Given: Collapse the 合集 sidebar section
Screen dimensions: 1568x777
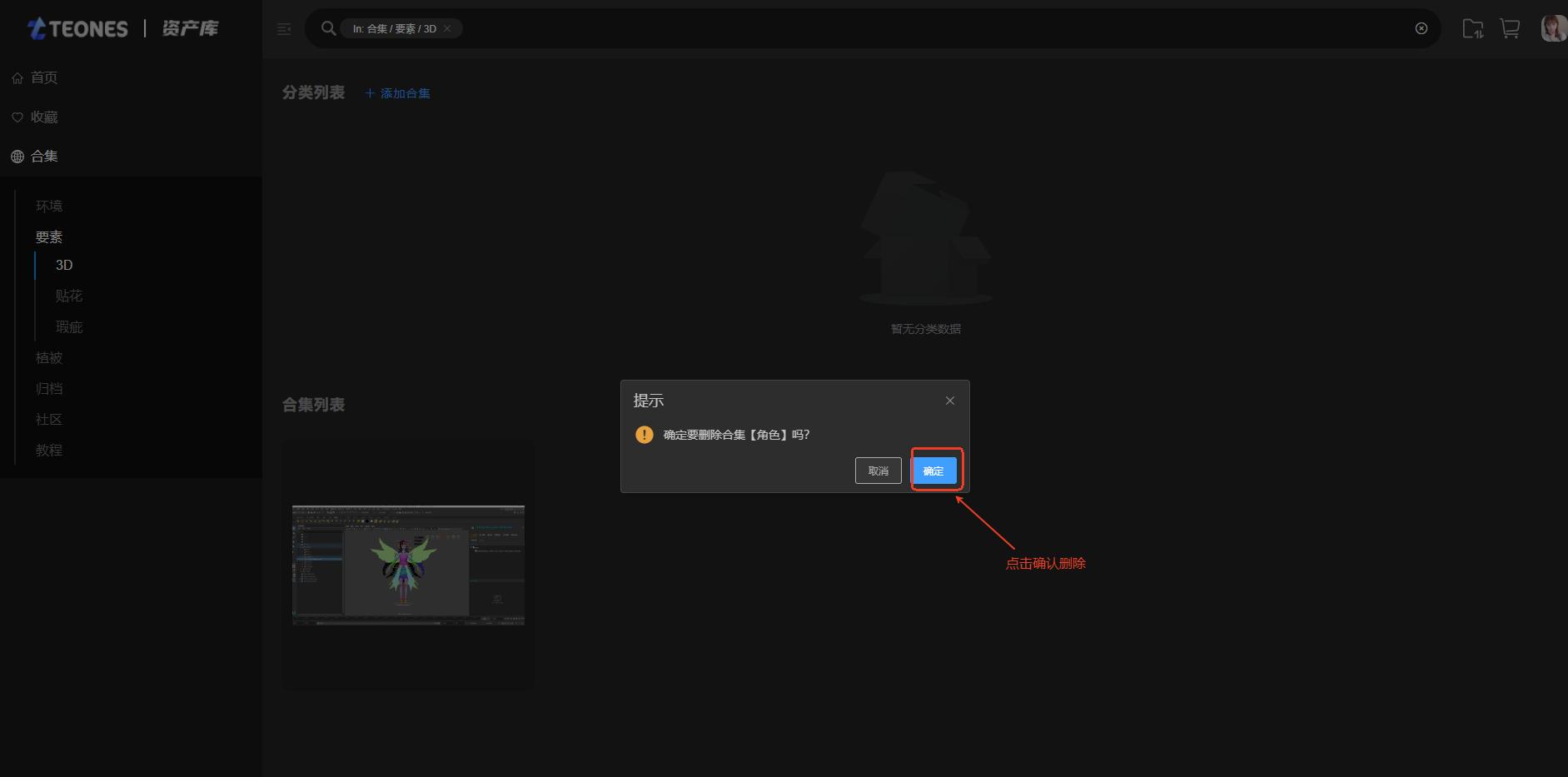Looking at the screenshot, I should click(43, 157).
